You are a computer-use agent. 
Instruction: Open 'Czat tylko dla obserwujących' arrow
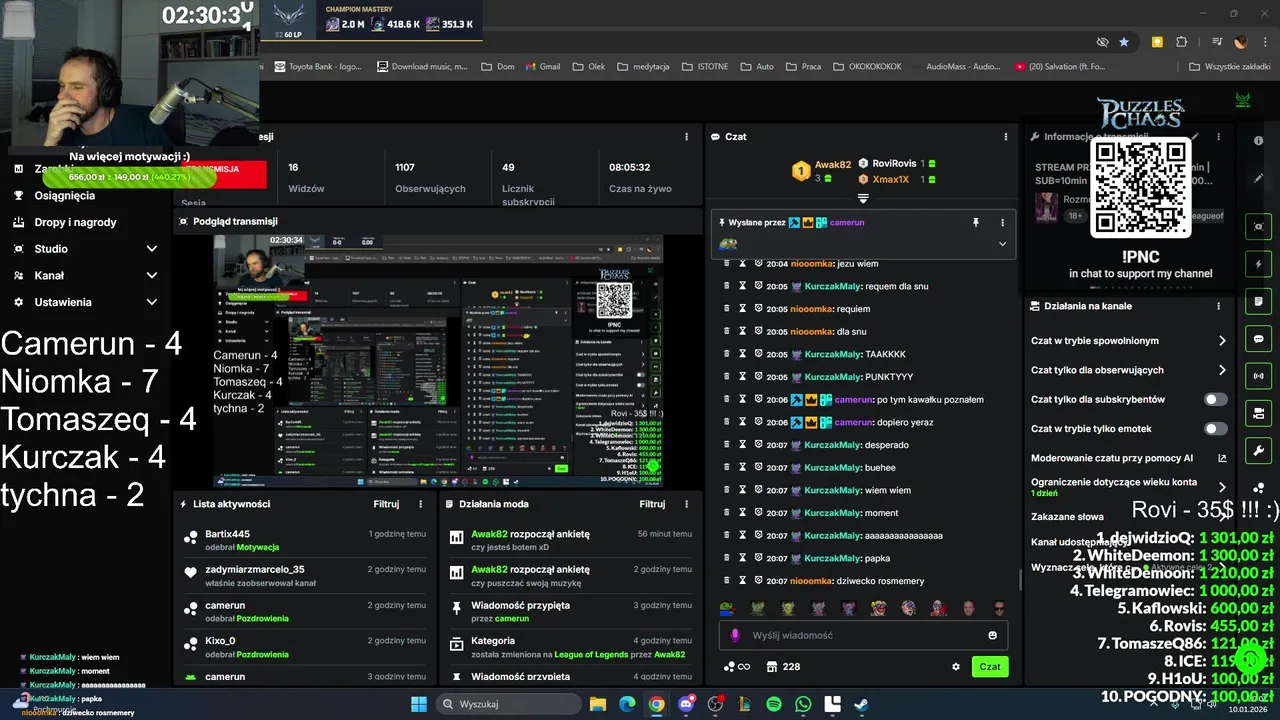pos(1222,370)
